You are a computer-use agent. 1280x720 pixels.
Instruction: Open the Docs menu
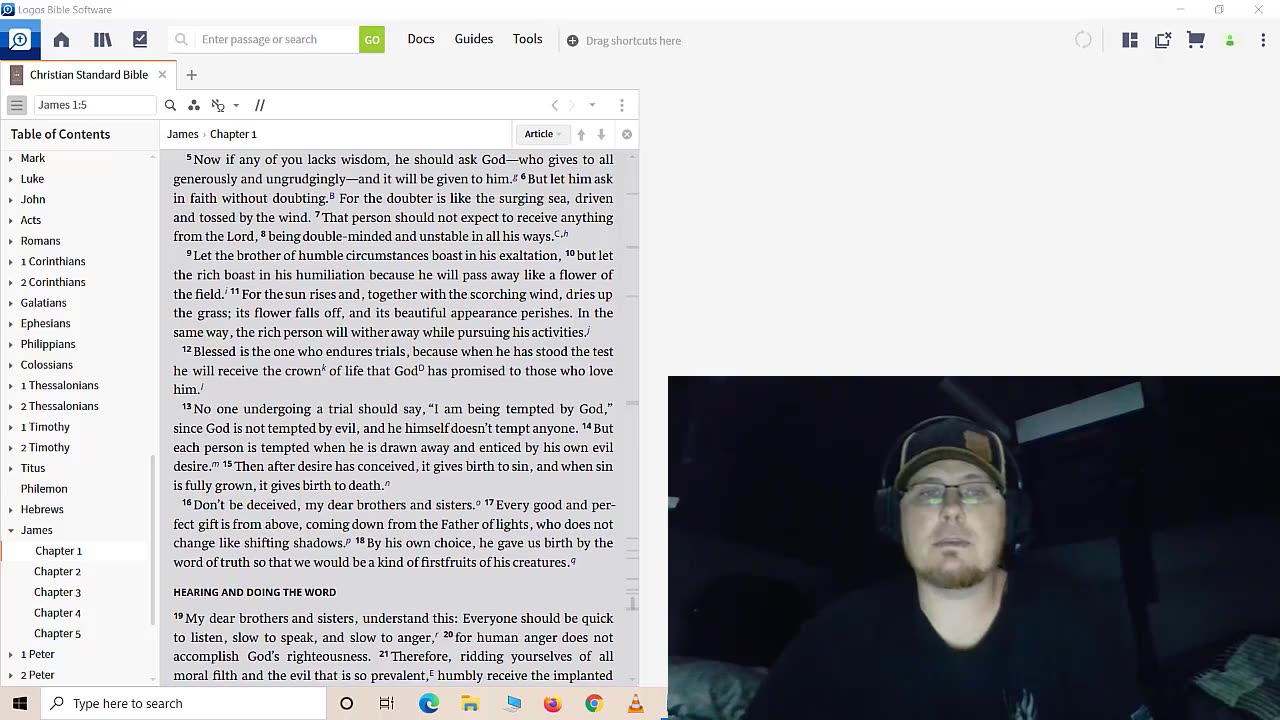pyautogui.click(x=421, y=39)
